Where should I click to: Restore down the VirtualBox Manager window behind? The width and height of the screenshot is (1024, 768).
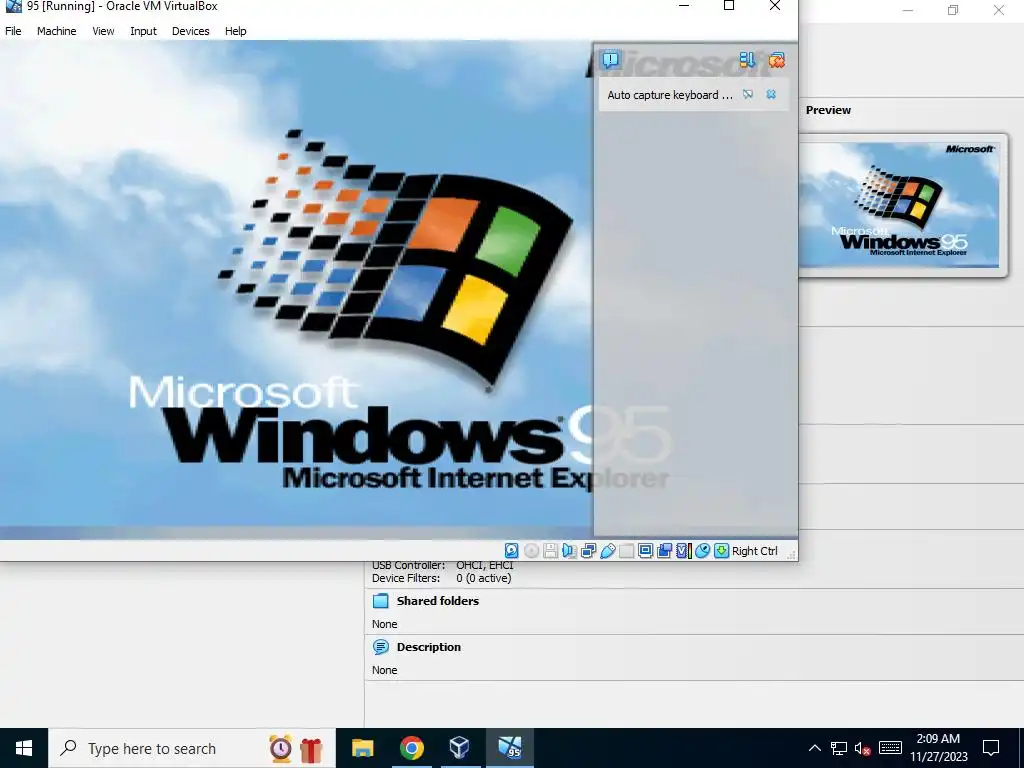[x=953, y=10]
